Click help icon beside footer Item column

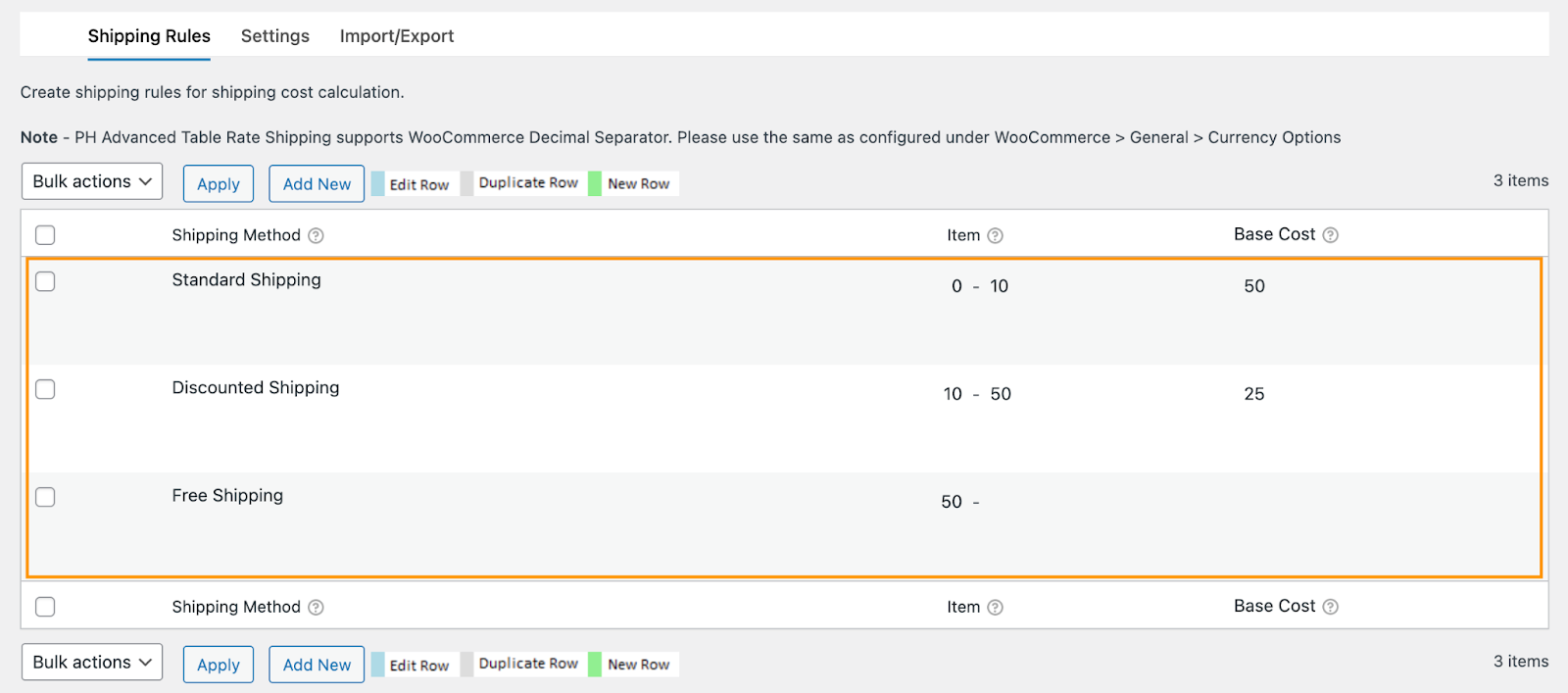(995, 607)
